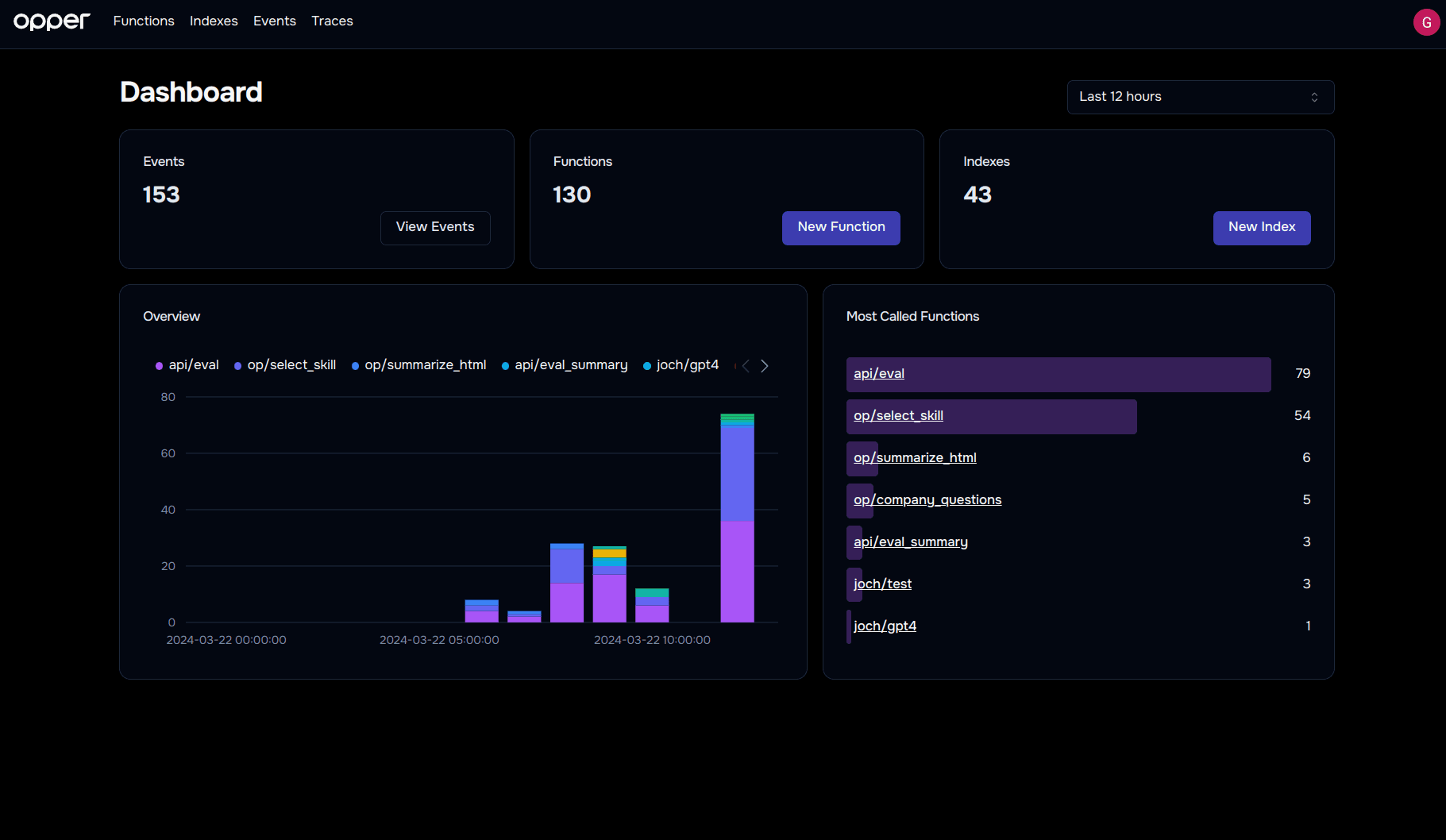
Task: Toggle op/summarize_html series in legend
Action: (418, 365)
